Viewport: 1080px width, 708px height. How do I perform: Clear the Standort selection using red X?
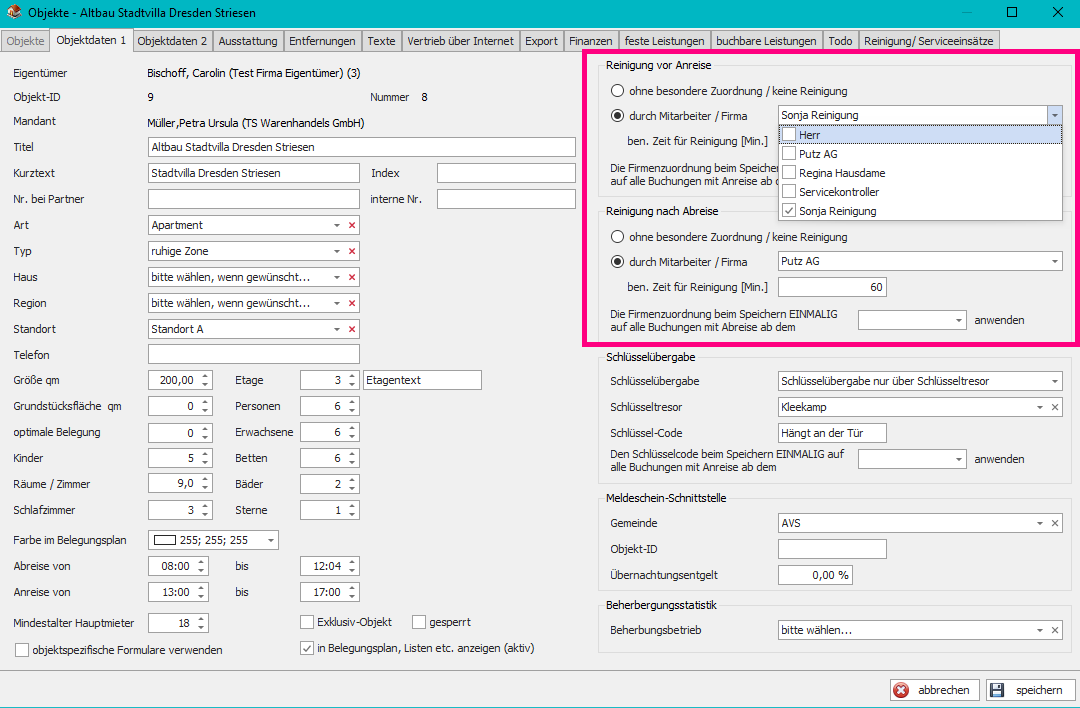pyautogui.click(x=351, y=329)
